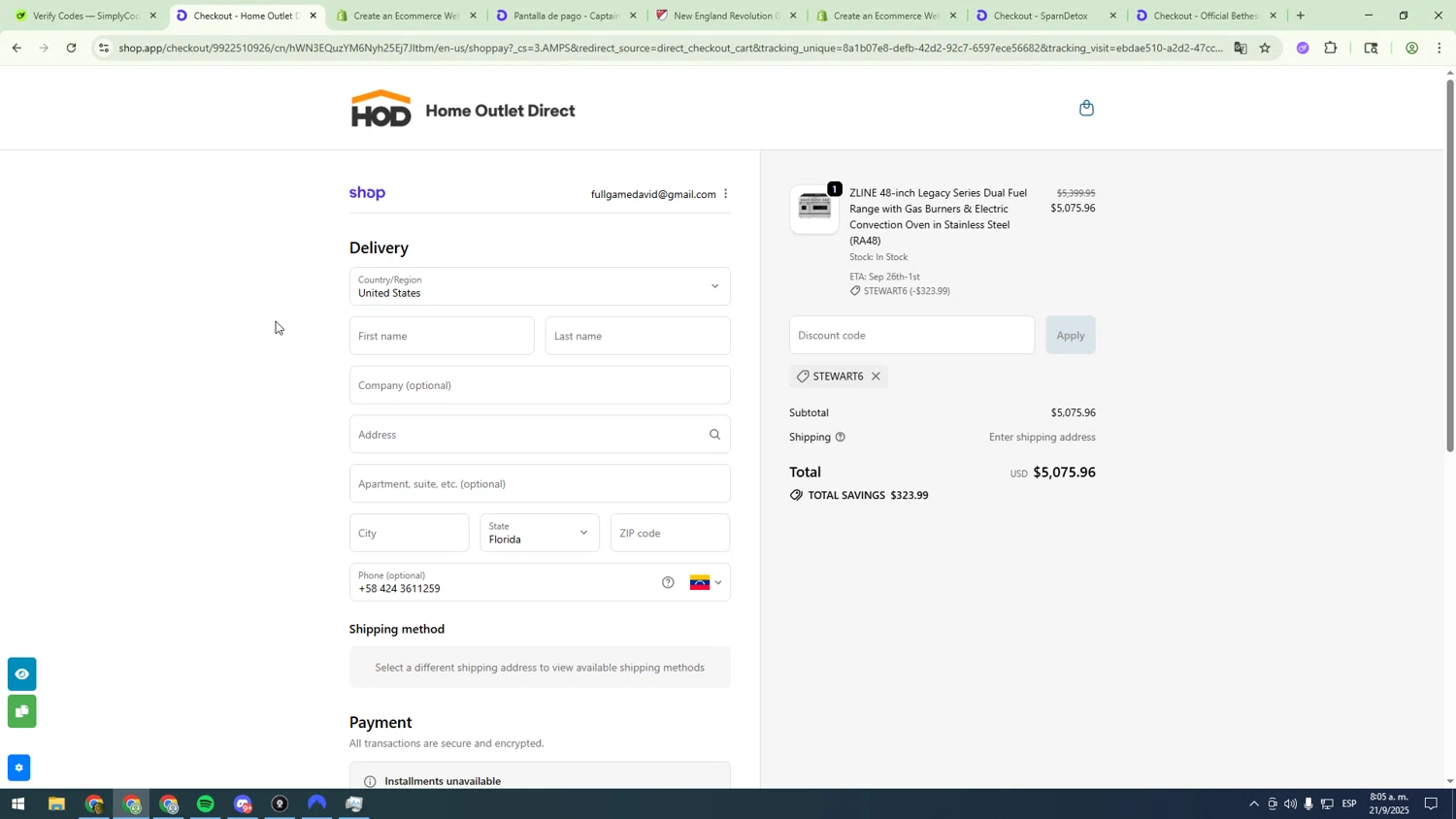Expand the Country/Region dropdown
Viewport: 1456px width, 819px height.
tap(540, 286)
